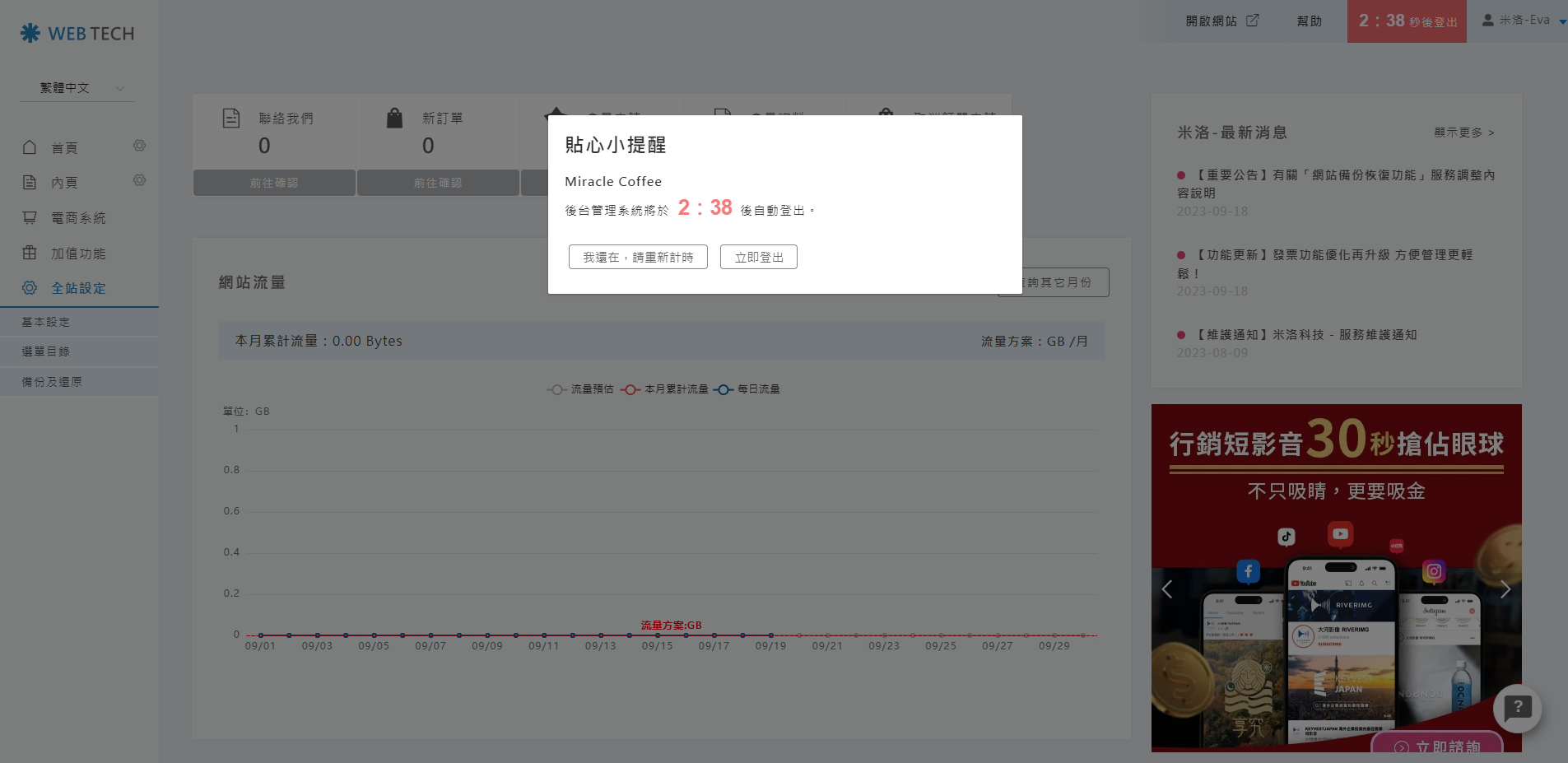Toggle 每日流量 series in chart legend
This screenshot has width=1568, height=763.
click(747, 389)
